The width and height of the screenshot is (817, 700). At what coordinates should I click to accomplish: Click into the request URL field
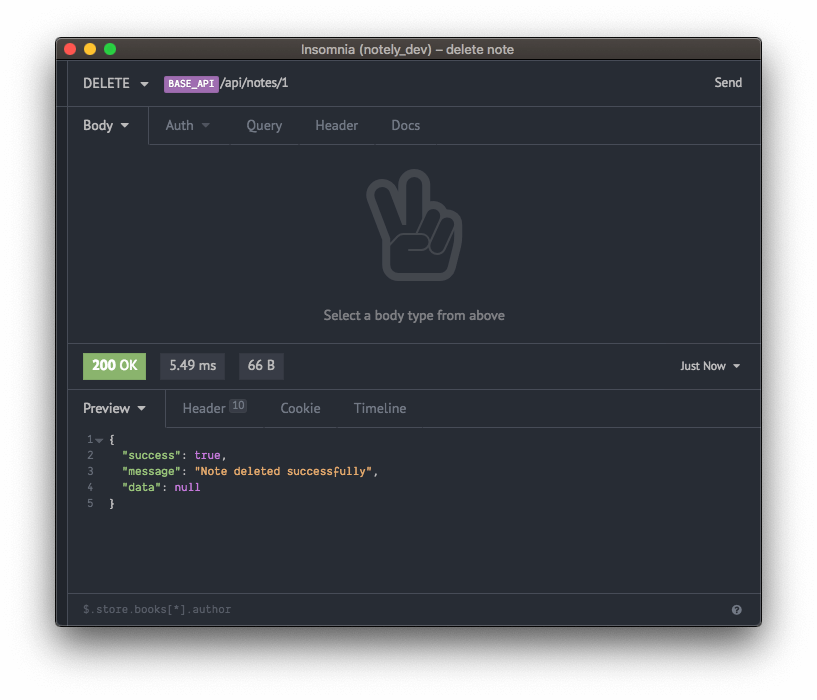450,83
